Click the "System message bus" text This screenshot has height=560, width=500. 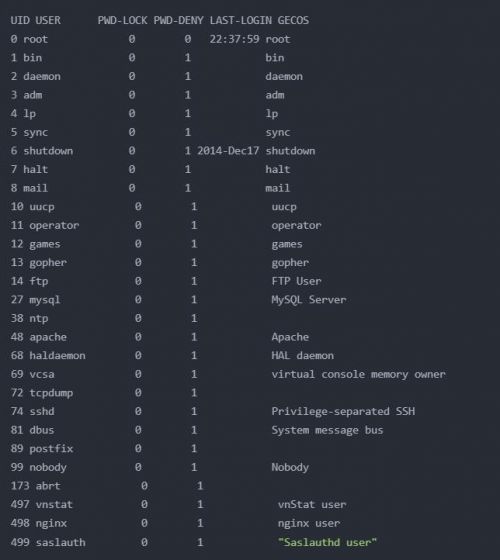328,430
